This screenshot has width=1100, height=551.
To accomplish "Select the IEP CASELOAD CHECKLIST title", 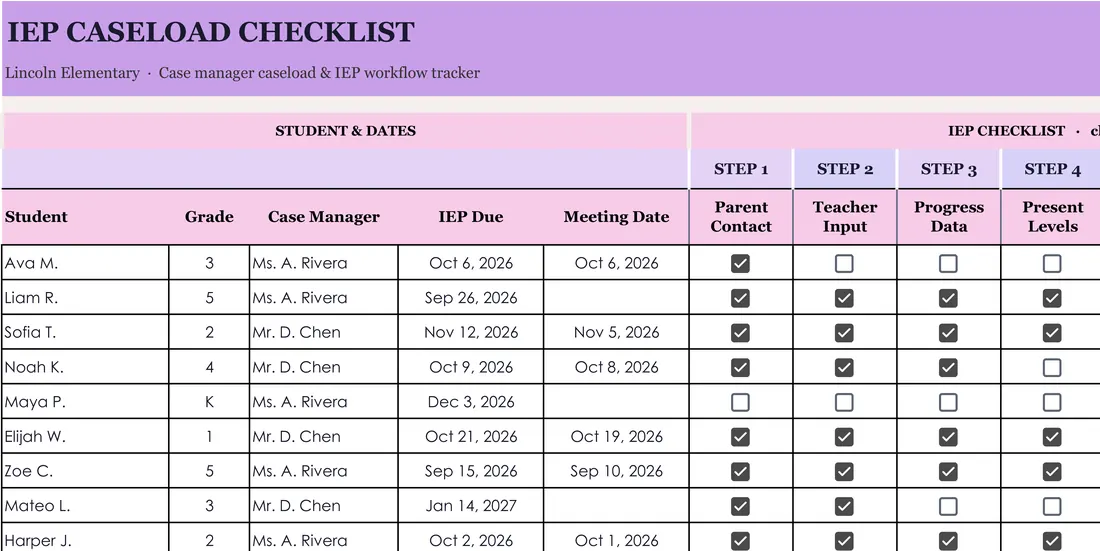I will [x=210, y=32].
